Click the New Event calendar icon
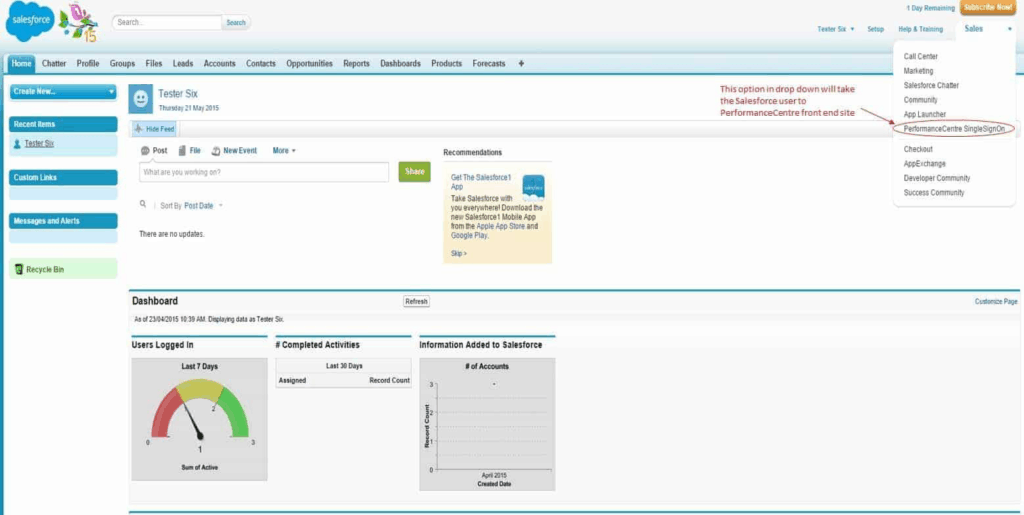 tap(216, 151)
